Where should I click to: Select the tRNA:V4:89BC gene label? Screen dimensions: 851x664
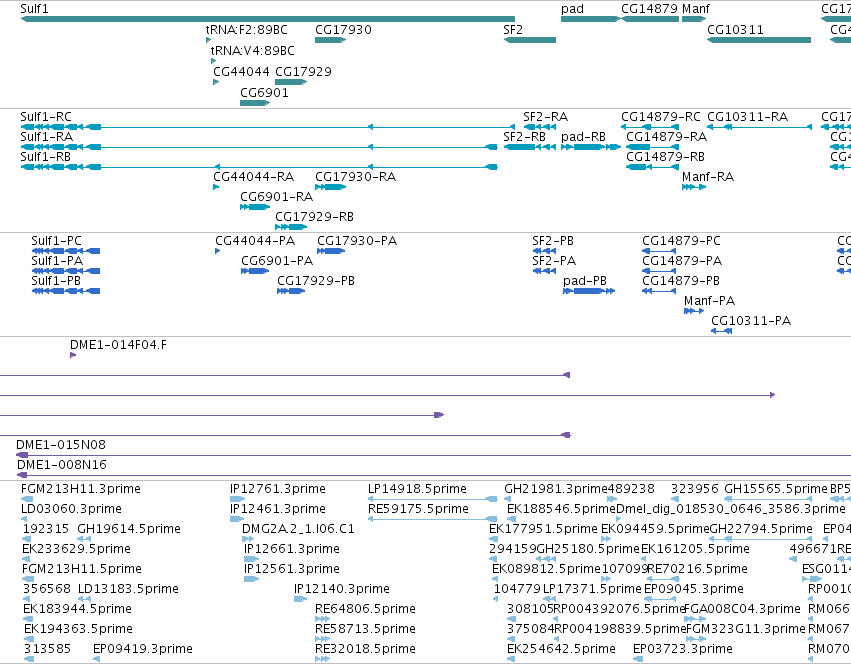[252, 50]
